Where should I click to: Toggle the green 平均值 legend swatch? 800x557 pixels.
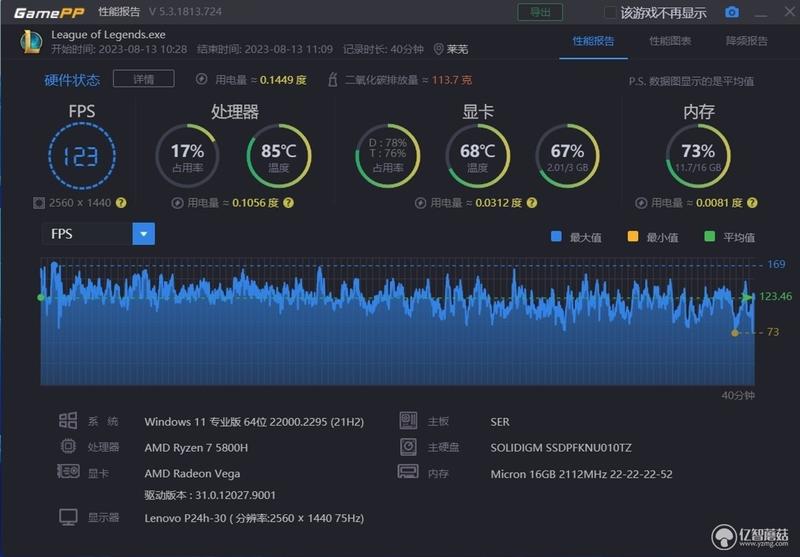pyautogui.click(x=709, y=237)
